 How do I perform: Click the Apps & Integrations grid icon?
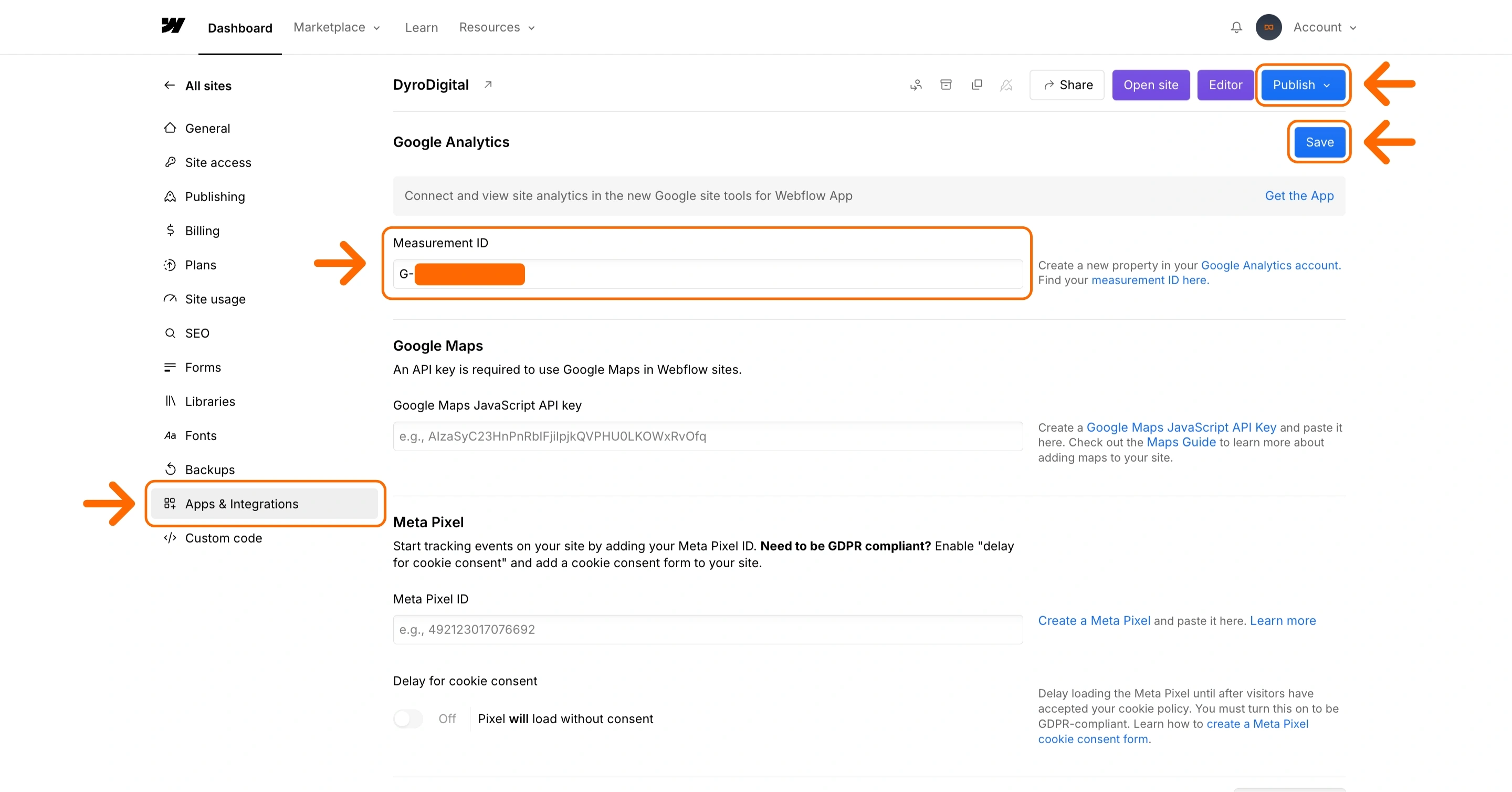[170, 503]
